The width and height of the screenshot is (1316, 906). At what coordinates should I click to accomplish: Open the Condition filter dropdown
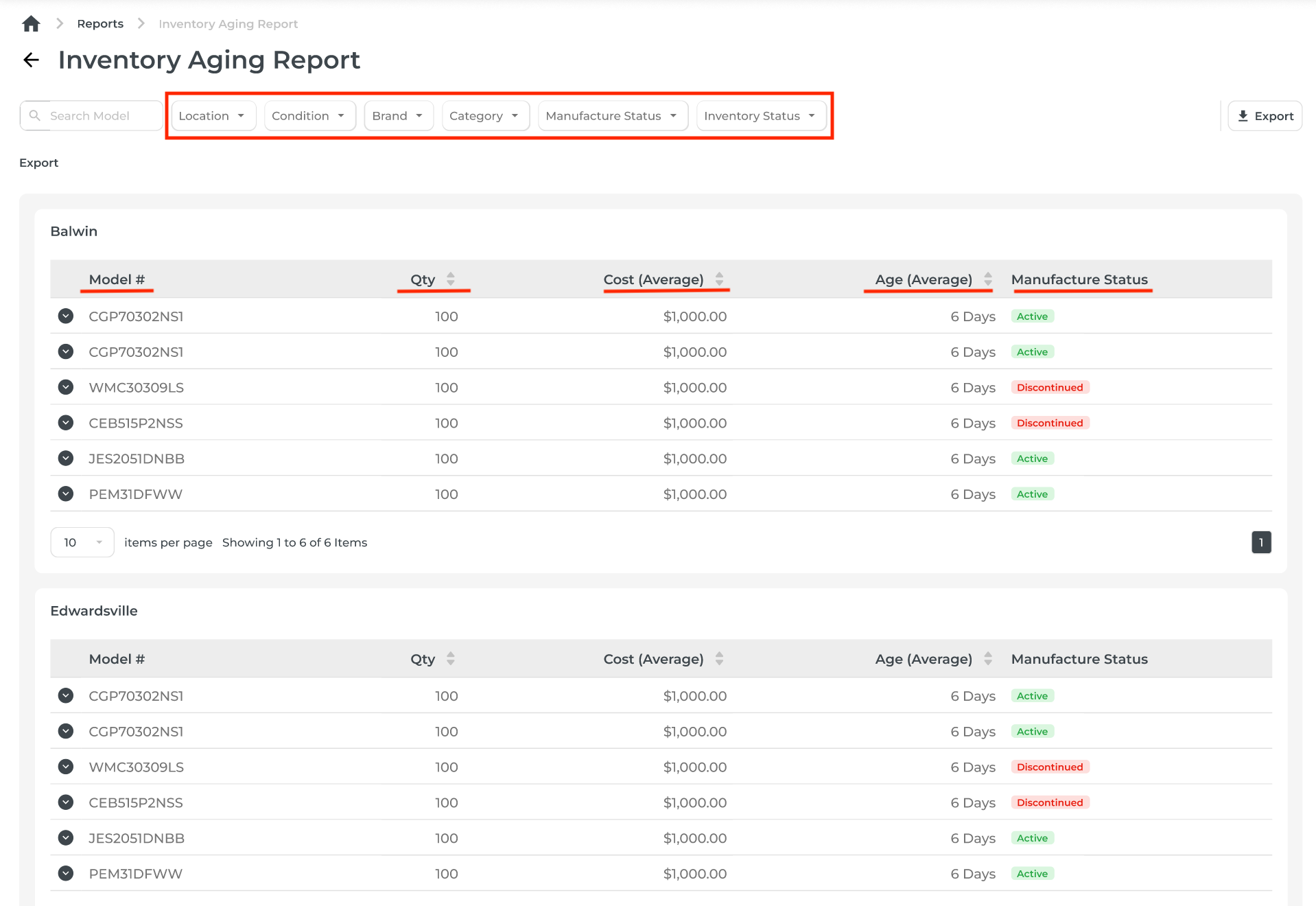coord(309,115)
